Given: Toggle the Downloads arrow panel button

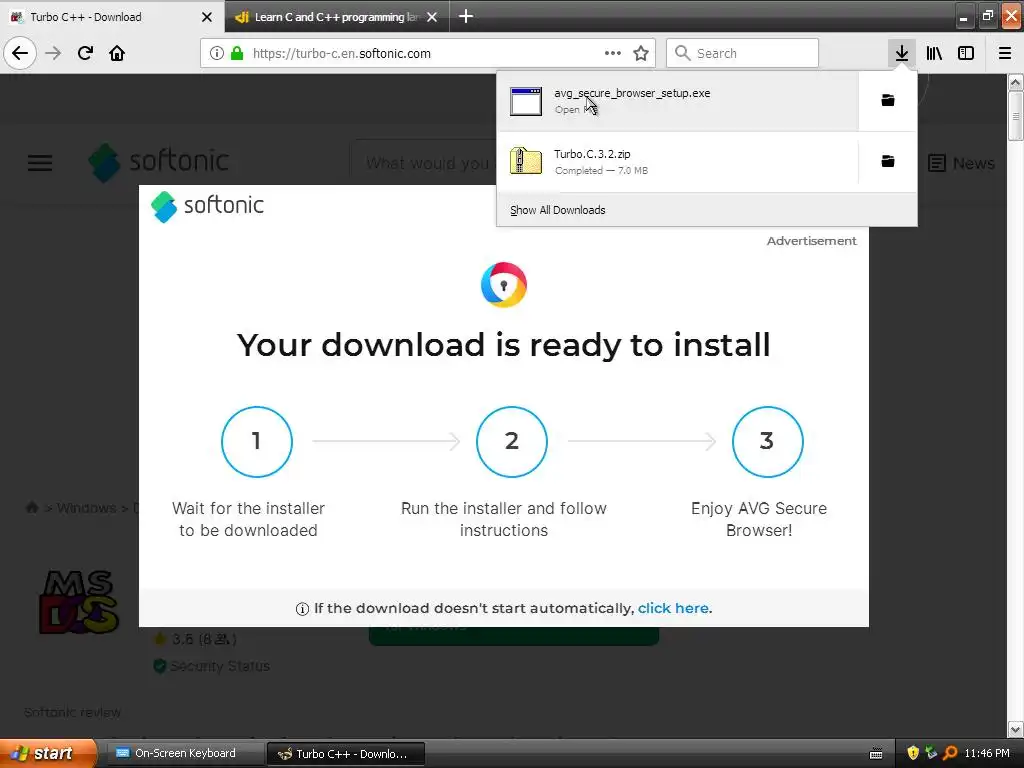Looking at the screenshot, I should pyautogui.click(x=901, y=53).
